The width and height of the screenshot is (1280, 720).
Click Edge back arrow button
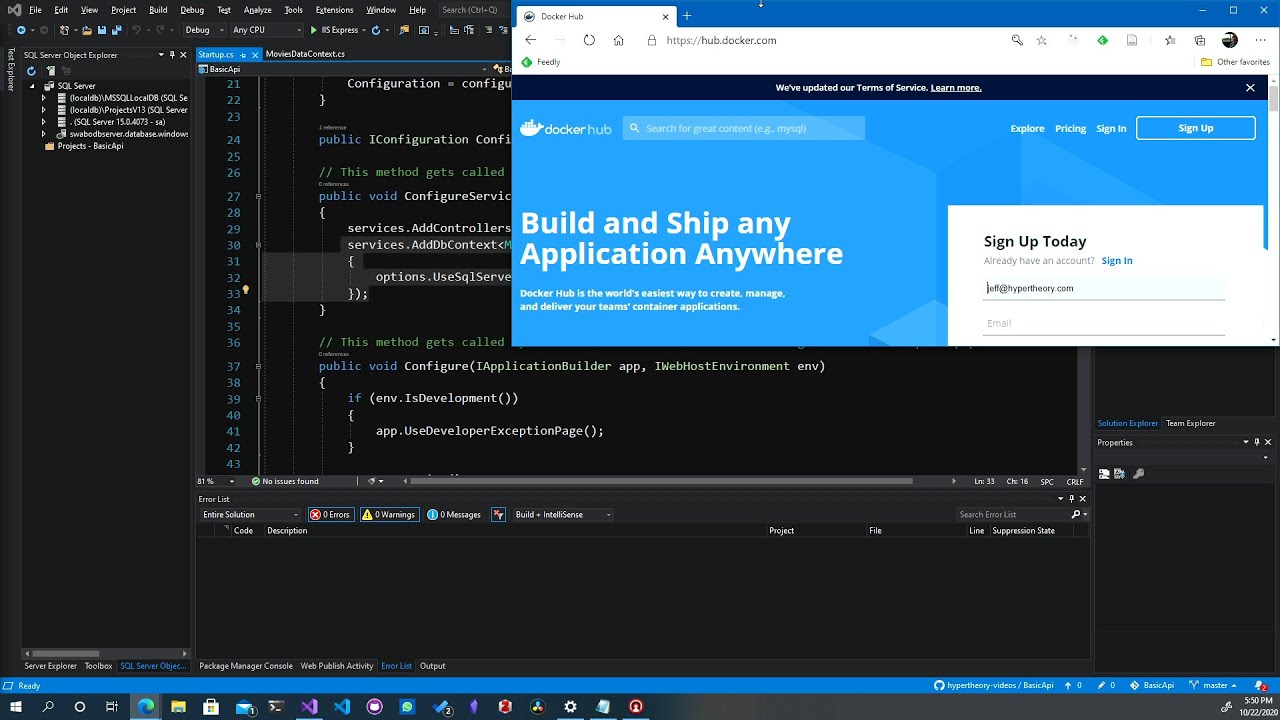[x=530, y=40]
